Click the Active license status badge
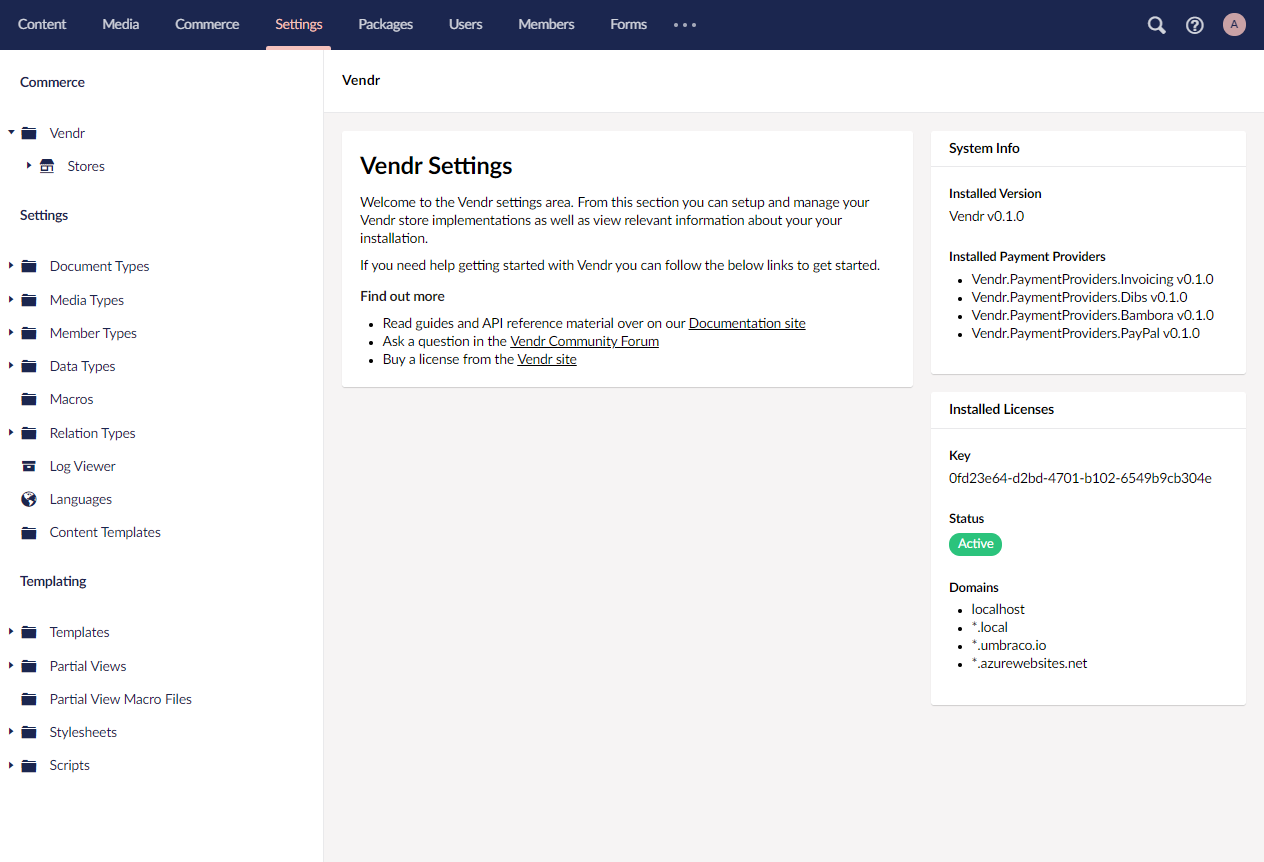The image size is (1264, 862). coord(975,544)
